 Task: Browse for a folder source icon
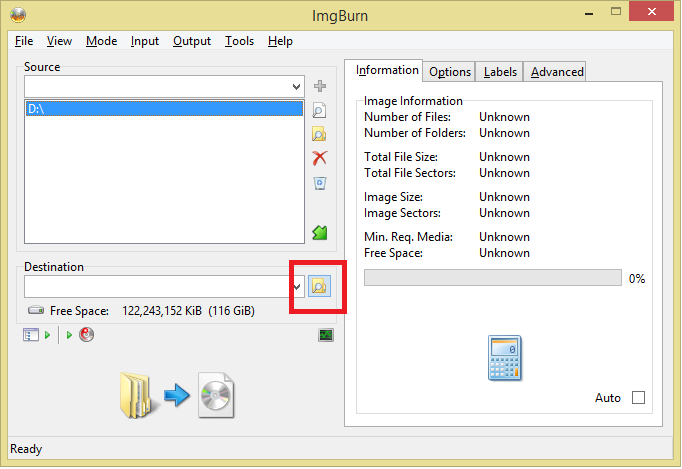click(319, 134)
